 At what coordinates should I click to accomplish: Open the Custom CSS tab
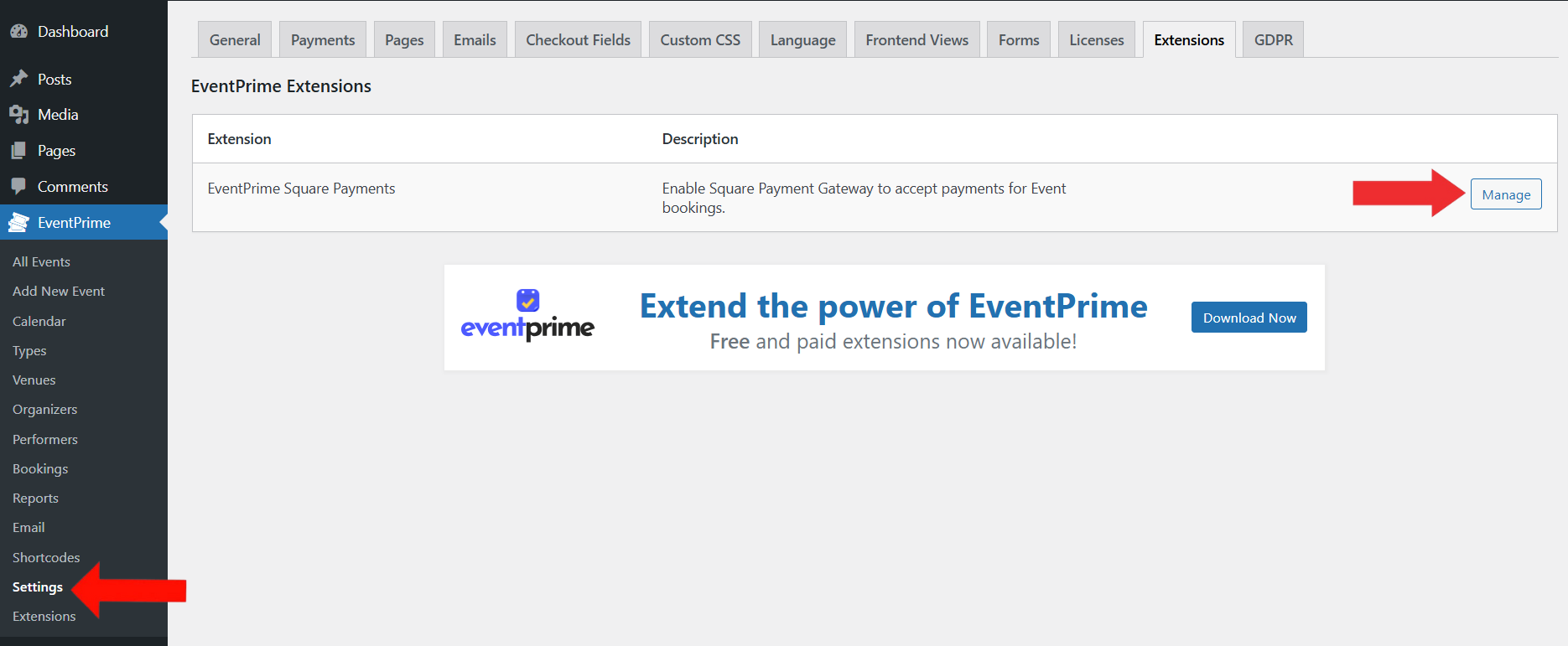700,40
